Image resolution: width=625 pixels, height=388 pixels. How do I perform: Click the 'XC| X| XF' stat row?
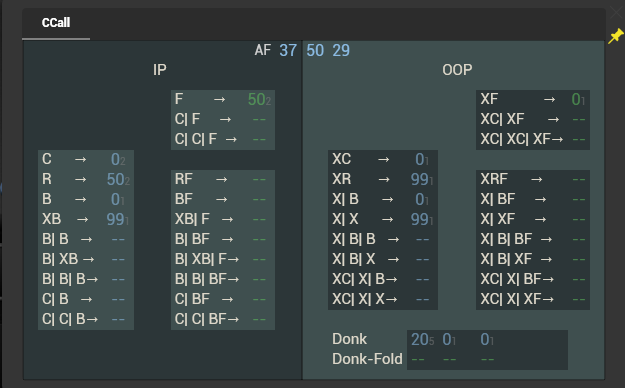click(x=533, y=299)
